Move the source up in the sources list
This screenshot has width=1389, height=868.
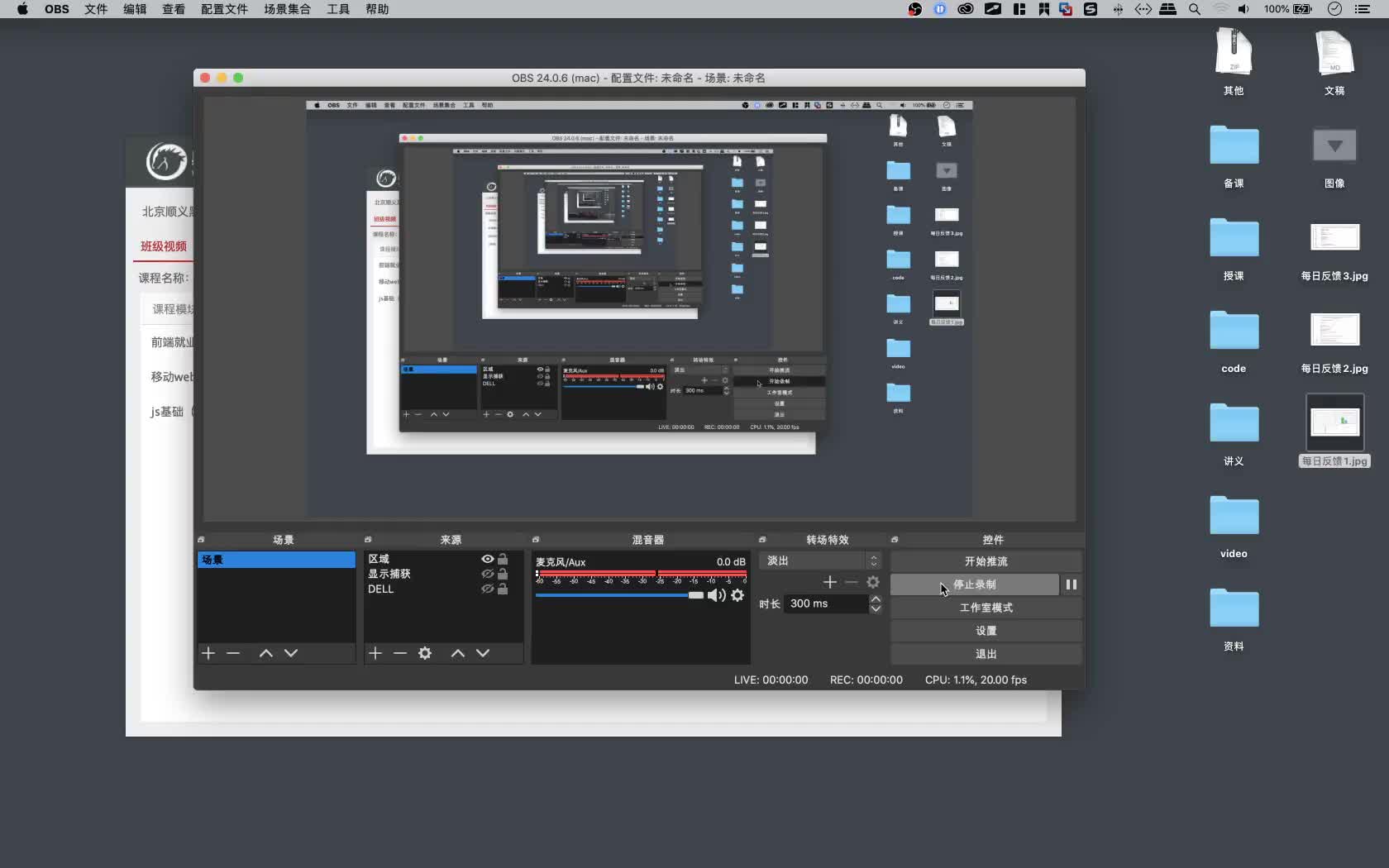point(458,653)
